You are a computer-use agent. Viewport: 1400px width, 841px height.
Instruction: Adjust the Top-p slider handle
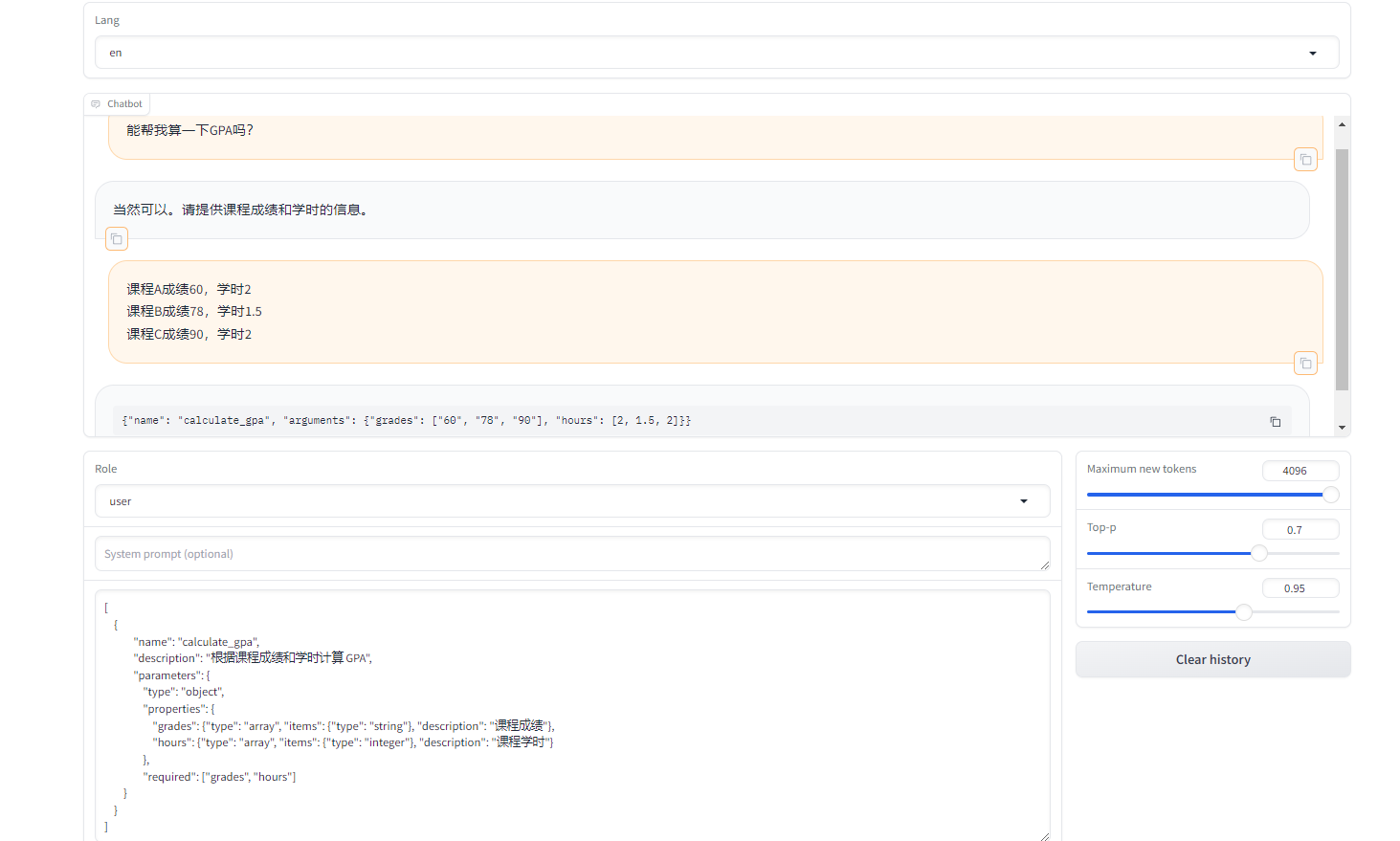point(1259,553)
